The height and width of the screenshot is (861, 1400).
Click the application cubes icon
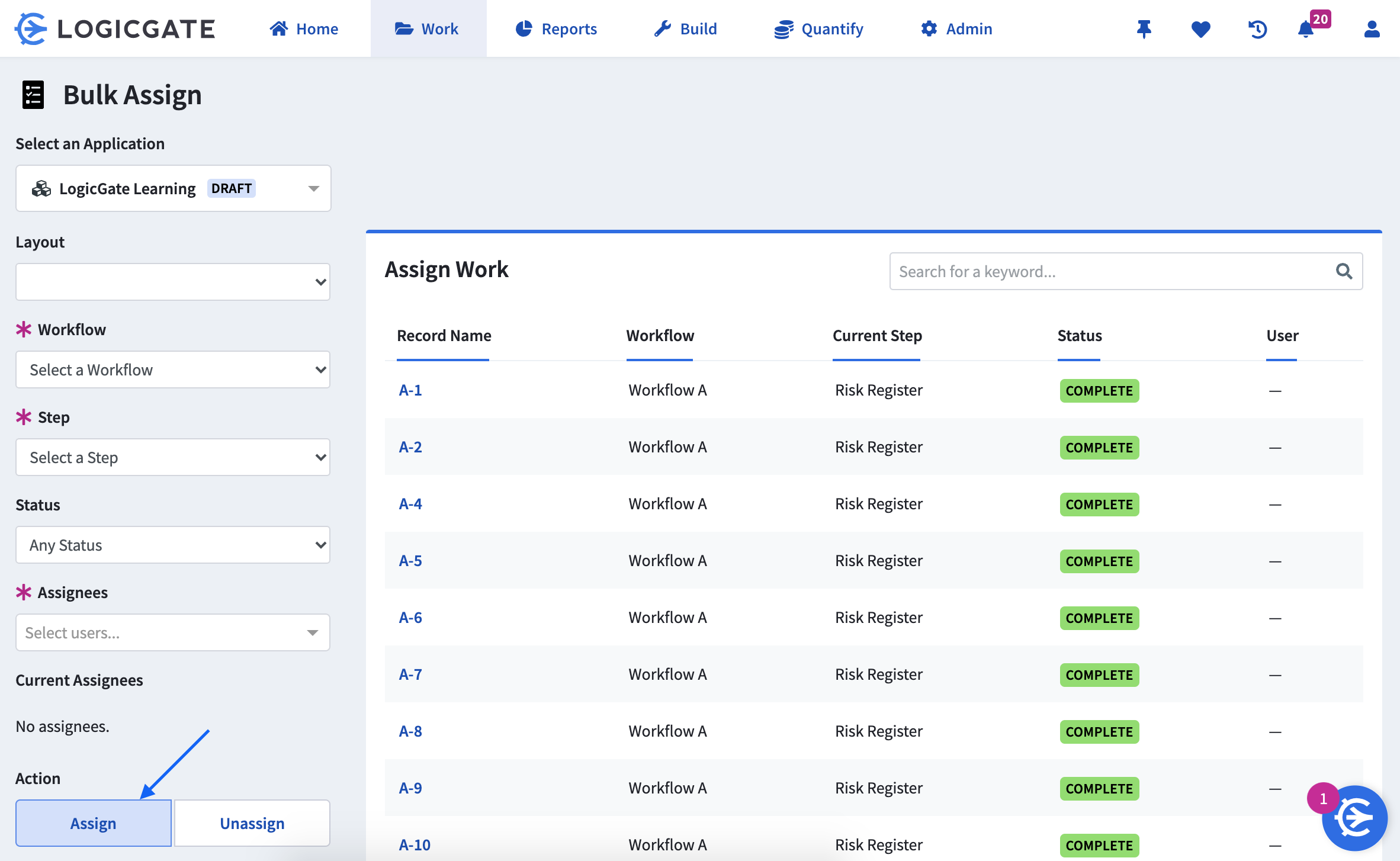tap(41, 188)
